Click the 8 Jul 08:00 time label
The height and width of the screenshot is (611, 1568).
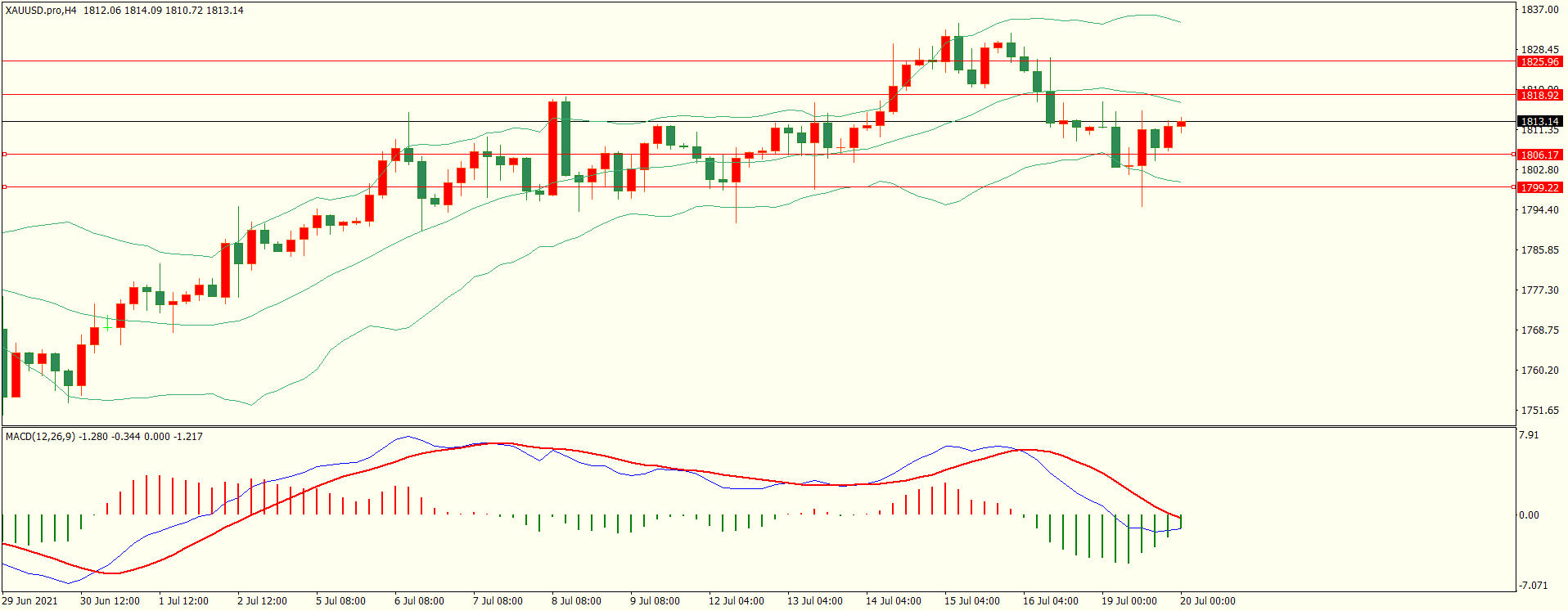(x=576, y=601)
